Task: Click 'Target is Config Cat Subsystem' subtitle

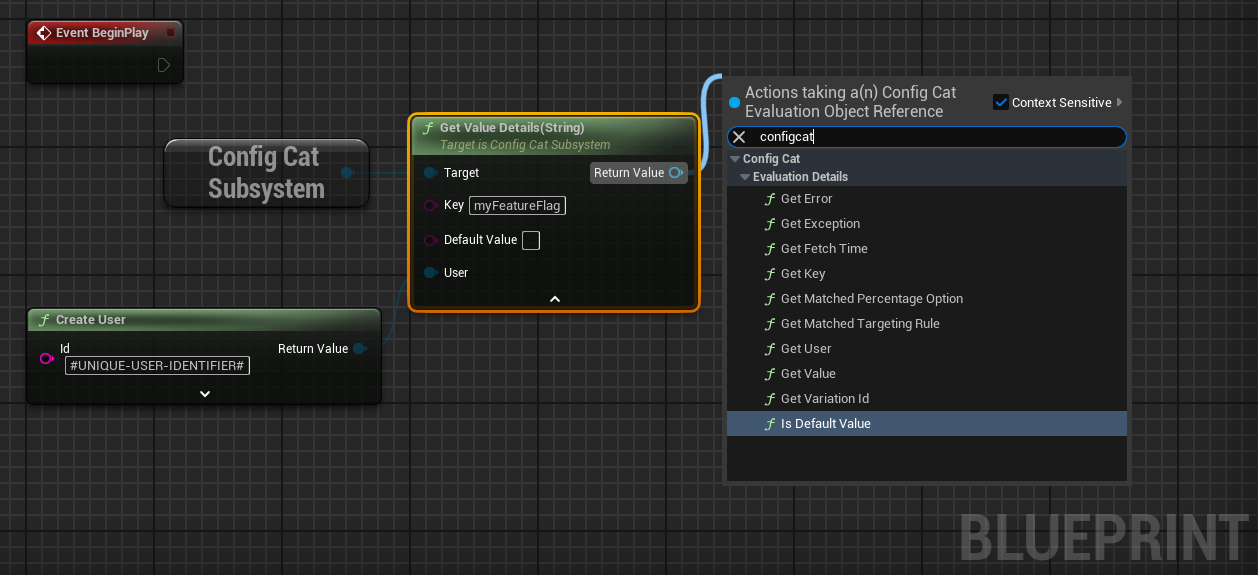Action: point(525,145)
